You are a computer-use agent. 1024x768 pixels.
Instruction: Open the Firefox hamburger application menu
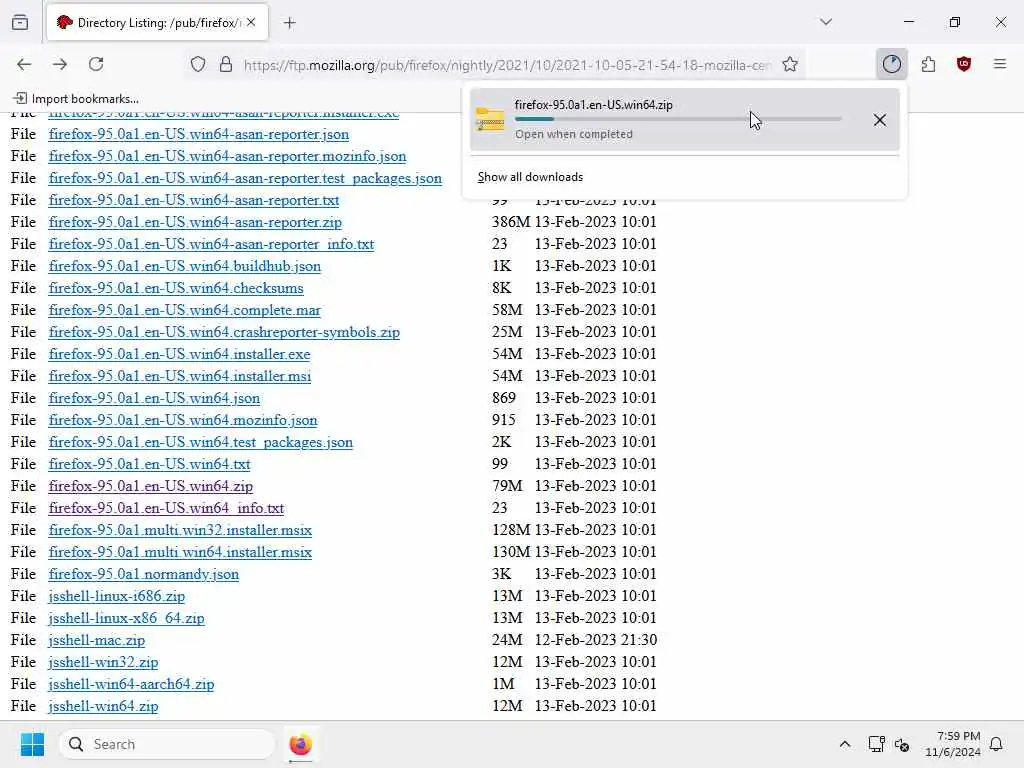[1000, 64]
